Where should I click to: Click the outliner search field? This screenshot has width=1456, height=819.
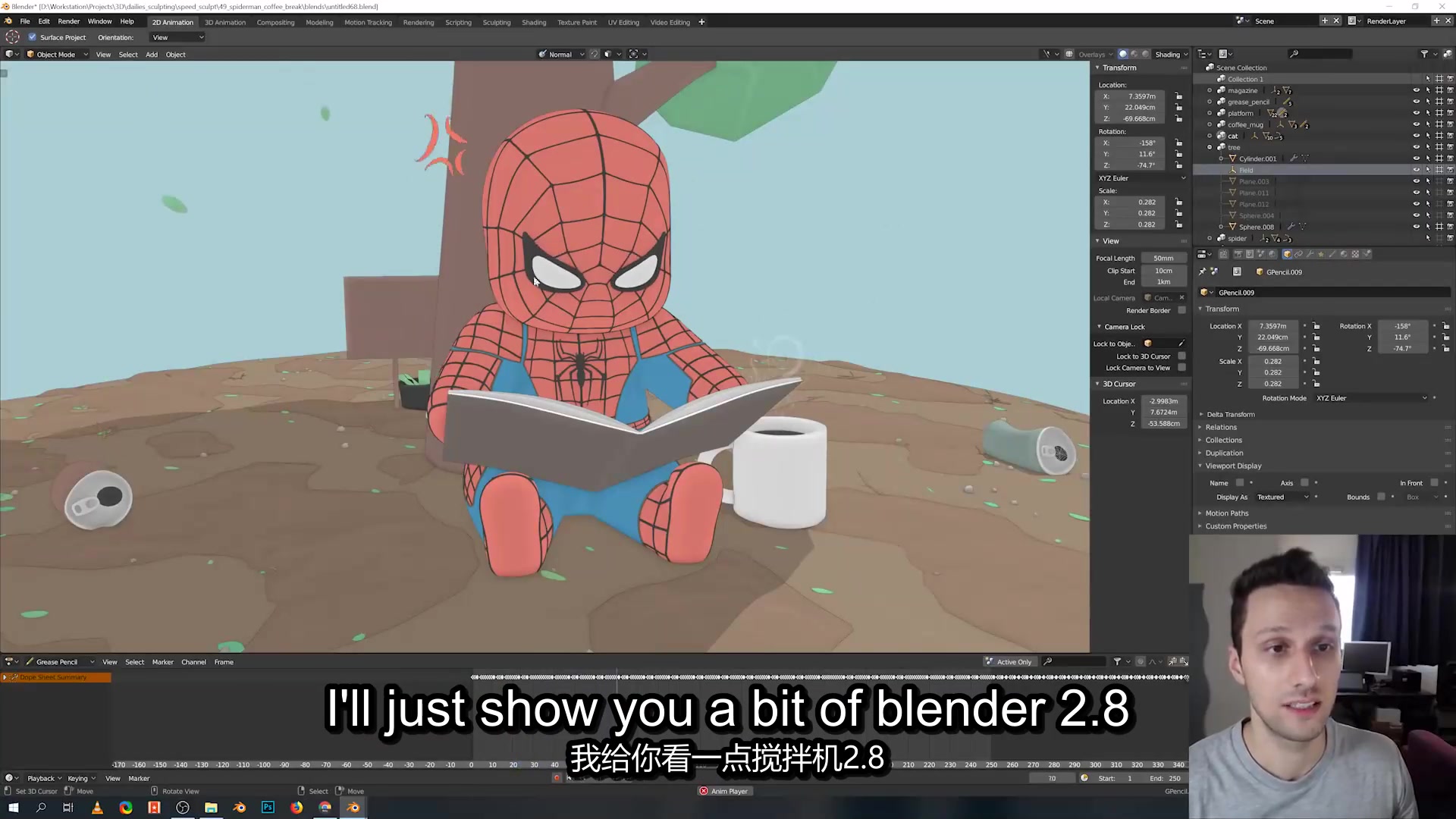[x=1320, y=54]
